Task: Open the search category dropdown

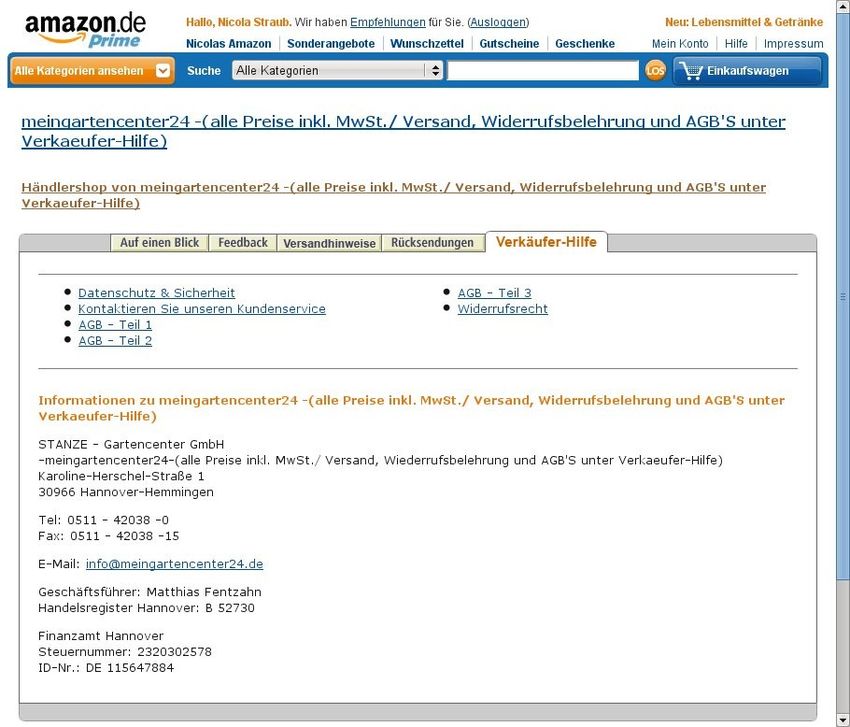Action: [337, 71]
